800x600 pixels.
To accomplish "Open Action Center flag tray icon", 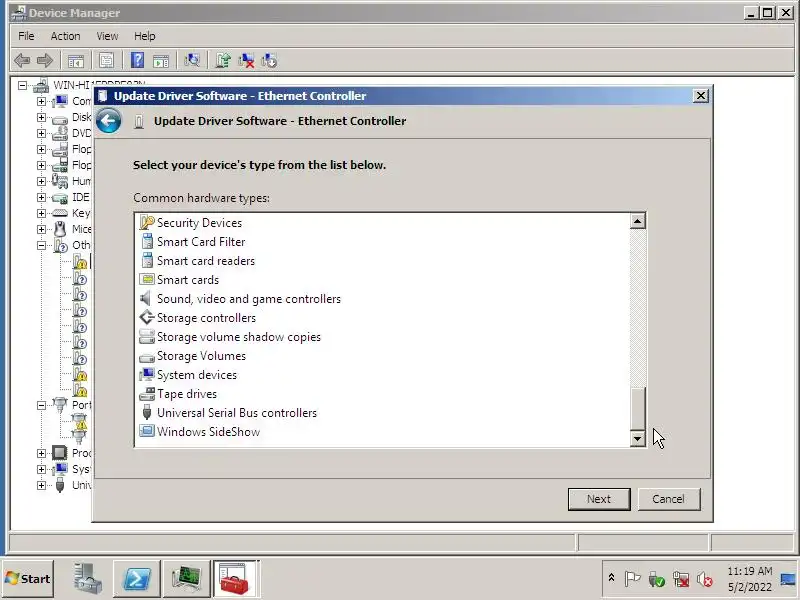I will tap(632, 579).
